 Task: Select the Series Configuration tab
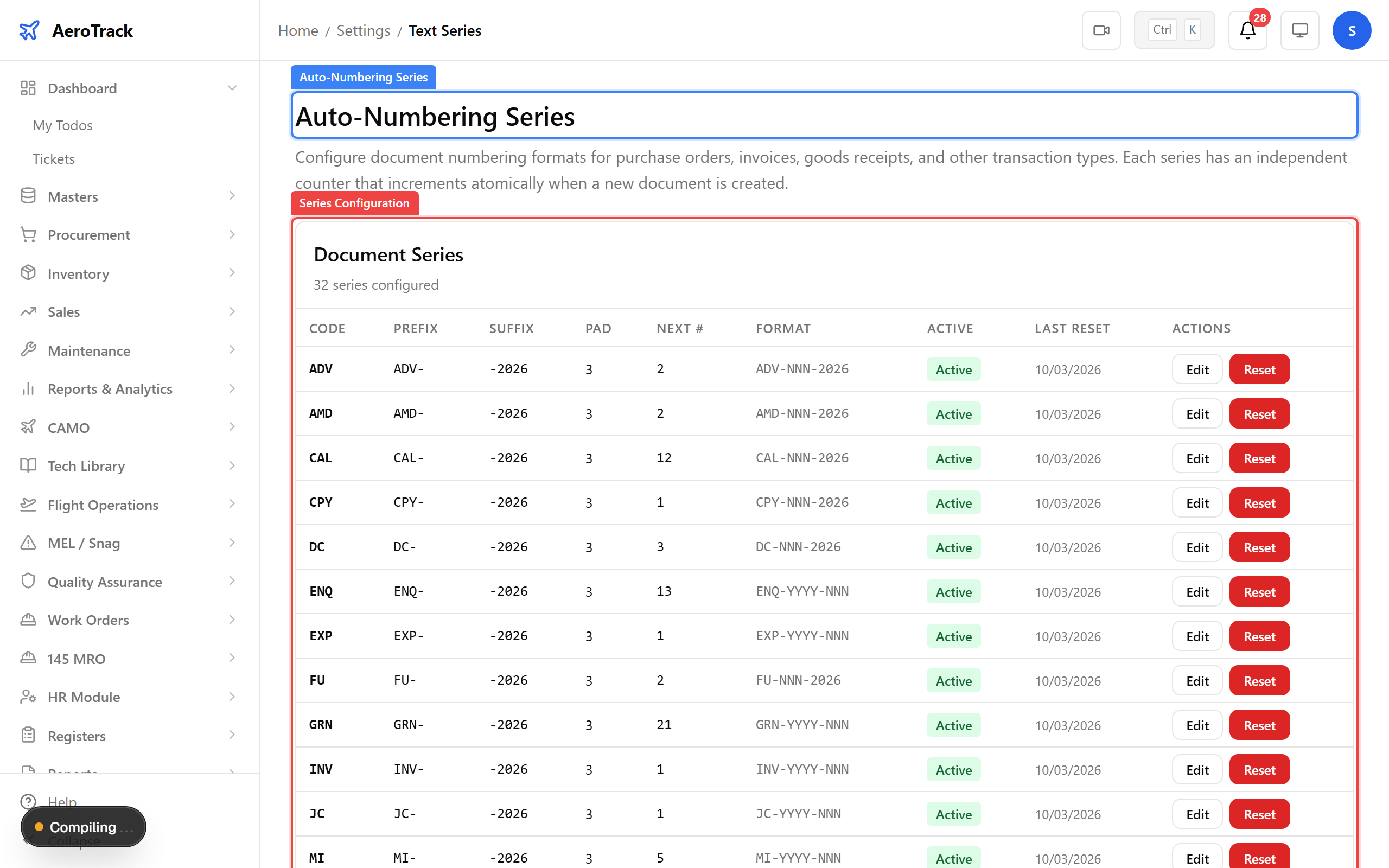[354, 203]
